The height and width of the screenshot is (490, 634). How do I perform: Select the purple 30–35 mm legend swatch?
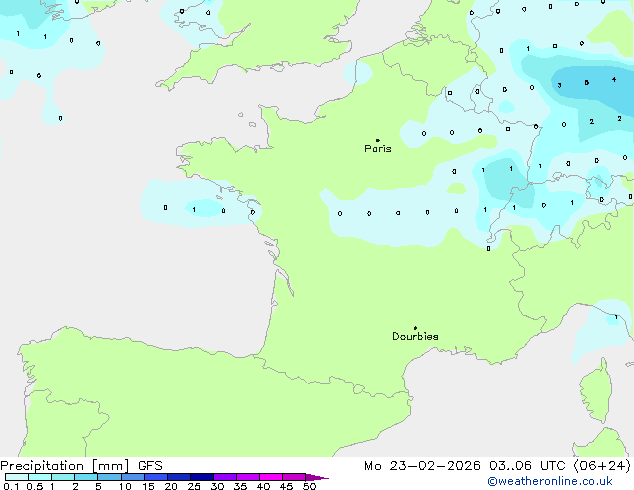point(225,477)
